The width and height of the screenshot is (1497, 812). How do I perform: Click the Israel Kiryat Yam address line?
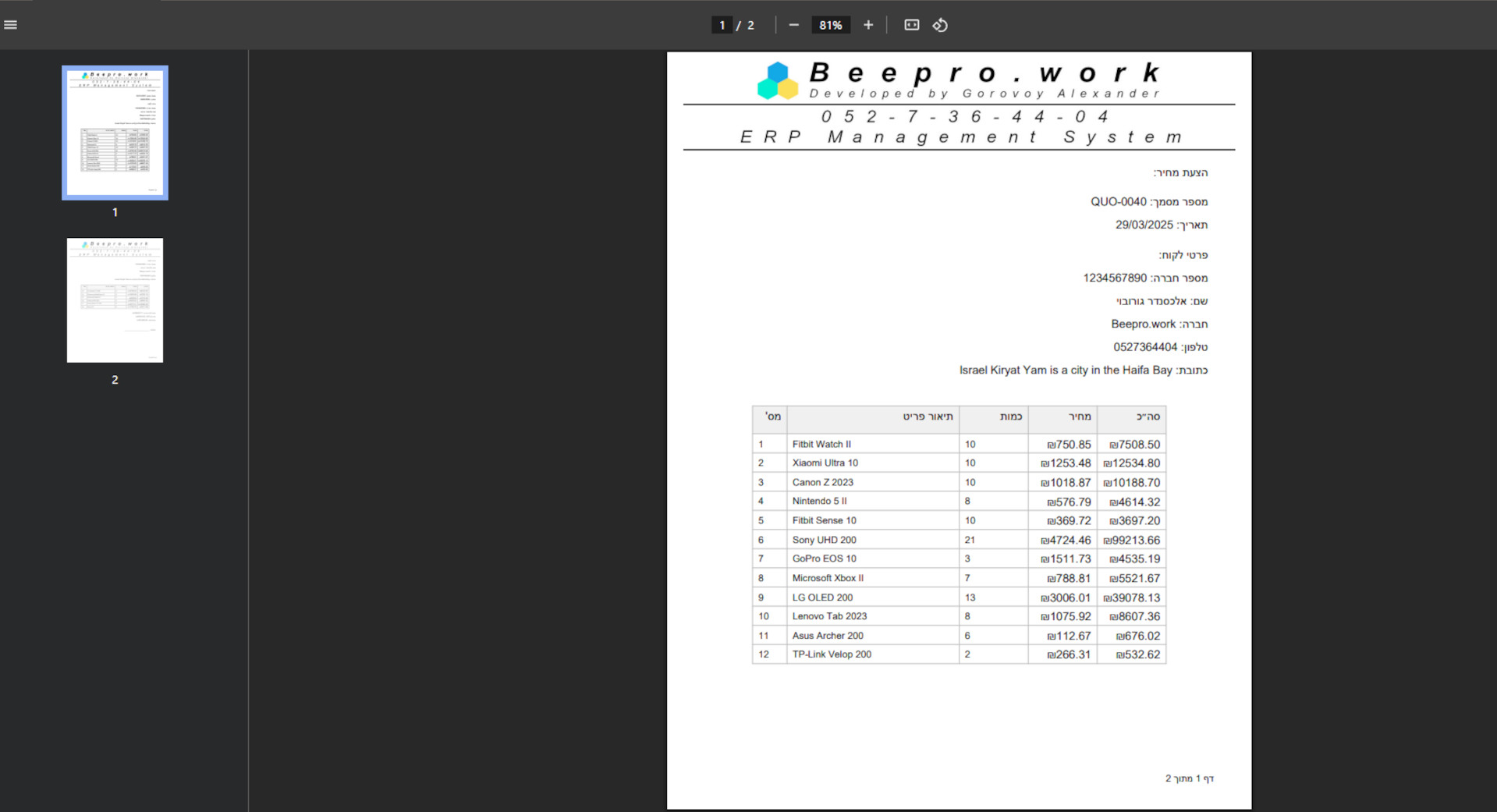point(1065,371)
